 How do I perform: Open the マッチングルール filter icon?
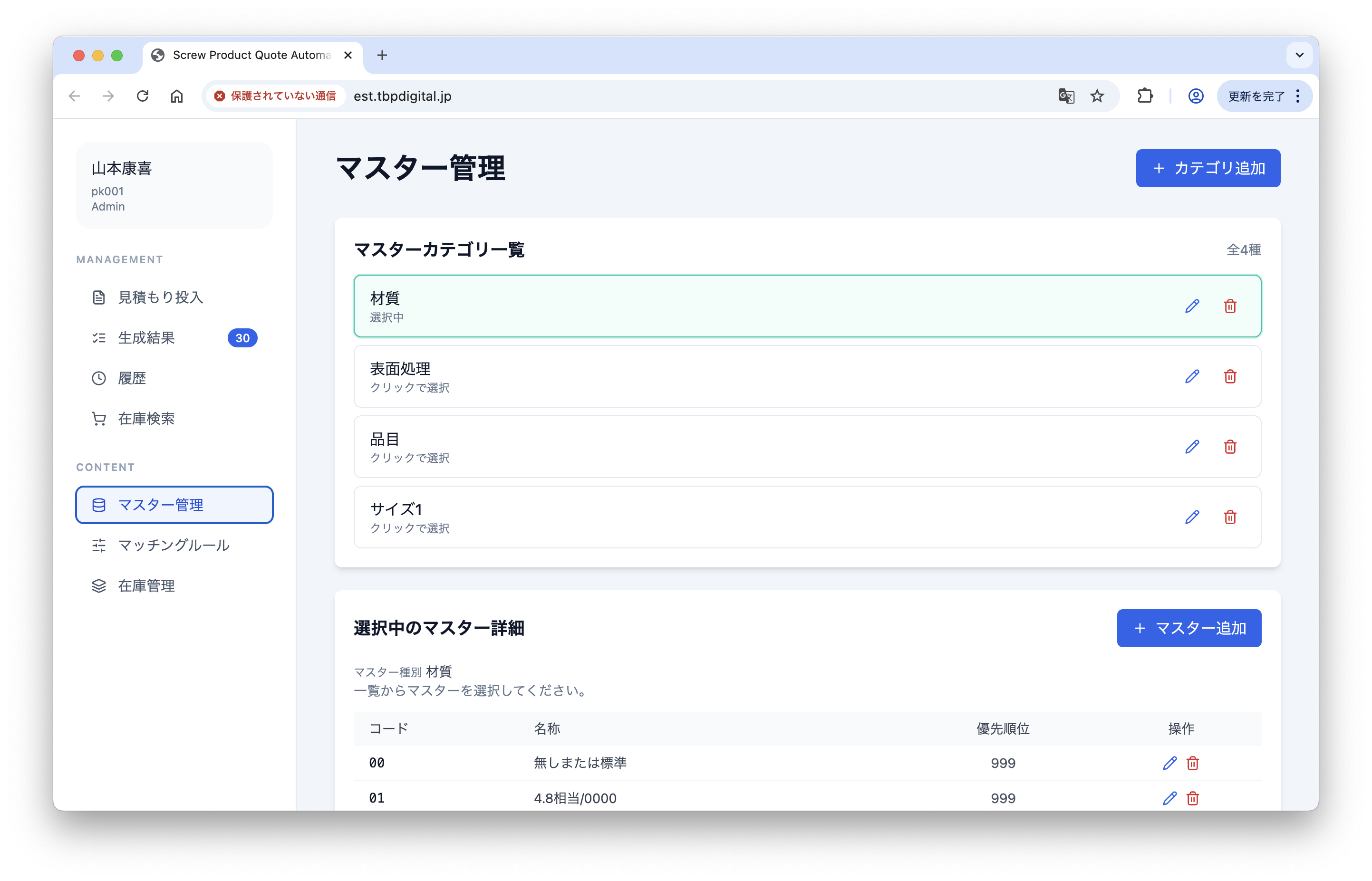point(99,545)
